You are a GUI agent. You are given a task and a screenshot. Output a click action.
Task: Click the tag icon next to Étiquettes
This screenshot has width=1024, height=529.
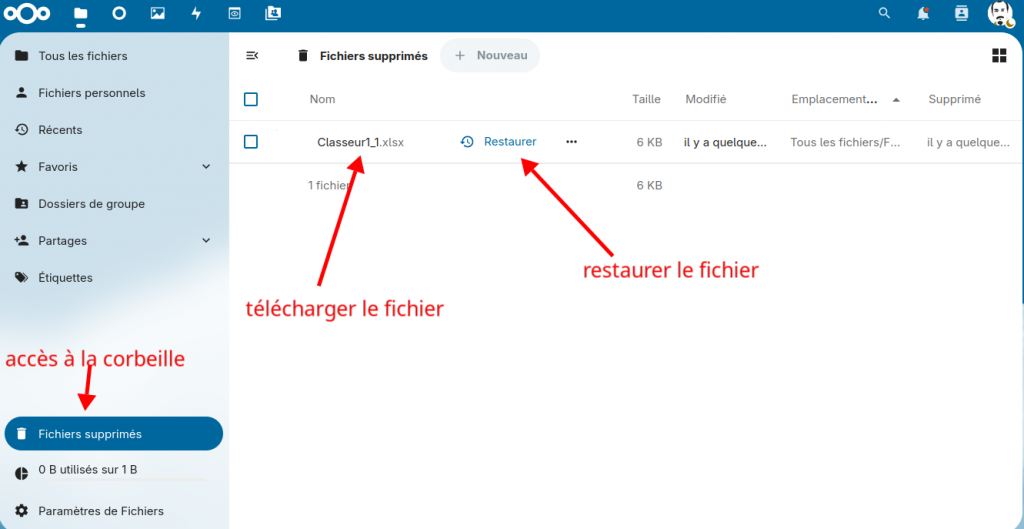coord(22,278)
